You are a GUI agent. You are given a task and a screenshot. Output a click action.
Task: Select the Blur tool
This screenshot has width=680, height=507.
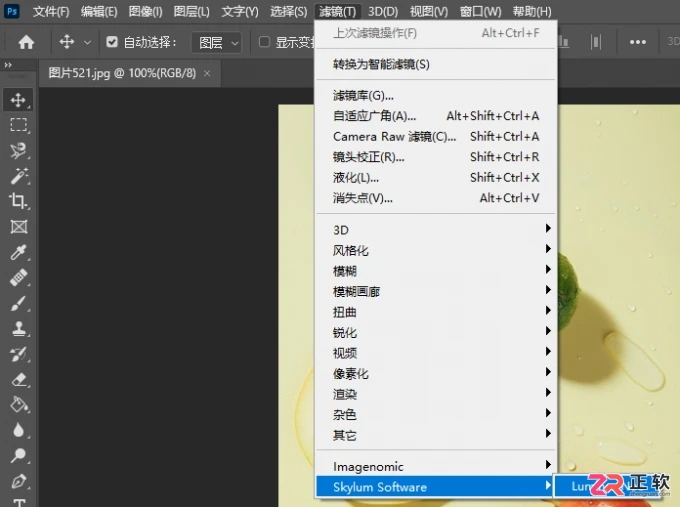point(18,430)
